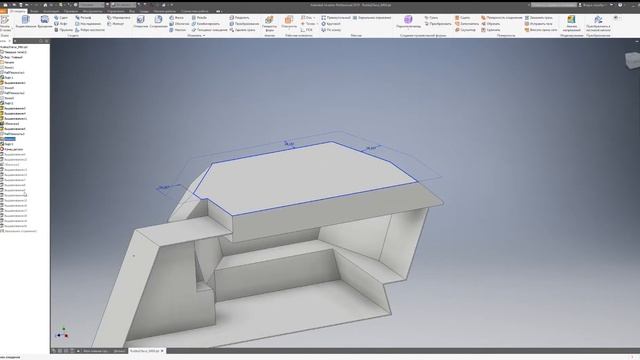Select the Rib tool
Screen dimensions: 640x360
(x=89, y=30)
